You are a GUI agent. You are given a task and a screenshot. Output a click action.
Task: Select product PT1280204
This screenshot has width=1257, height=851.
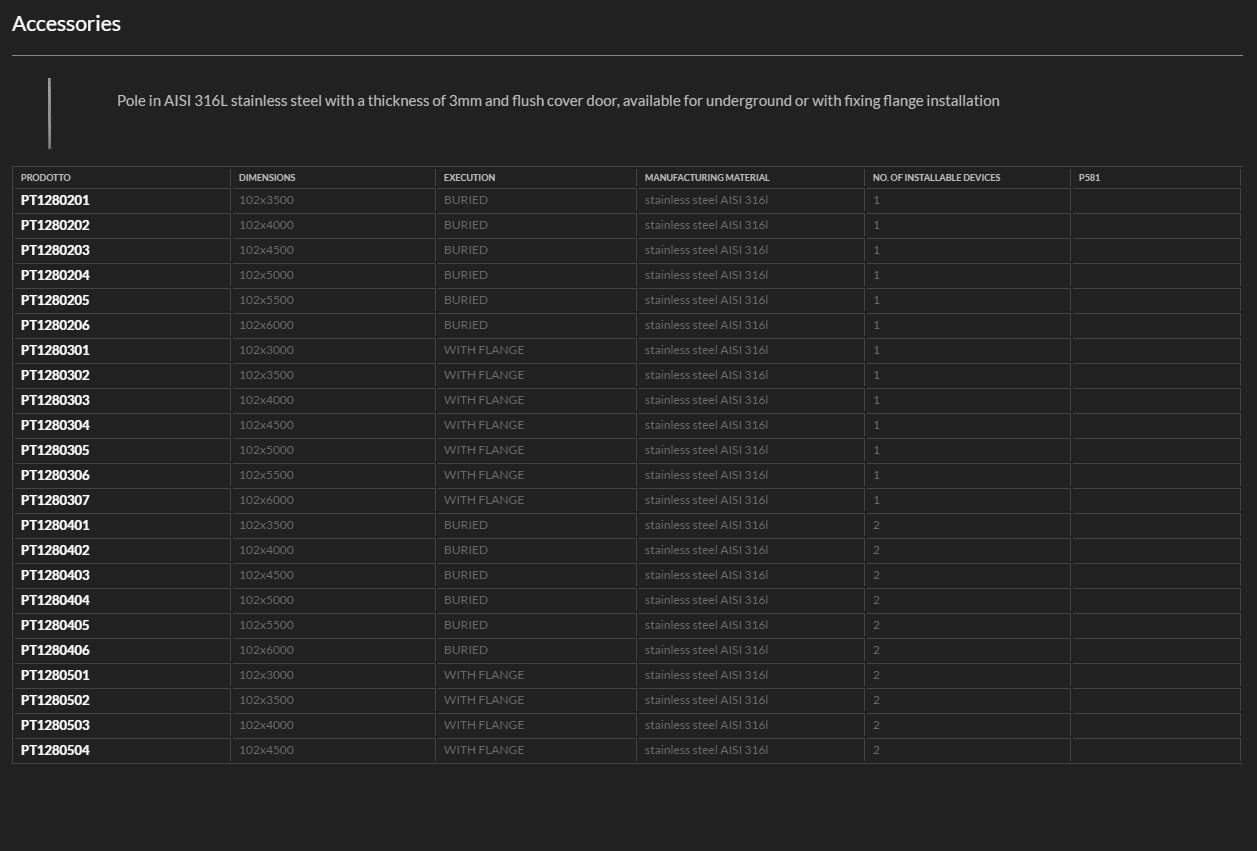pos(55,275)
